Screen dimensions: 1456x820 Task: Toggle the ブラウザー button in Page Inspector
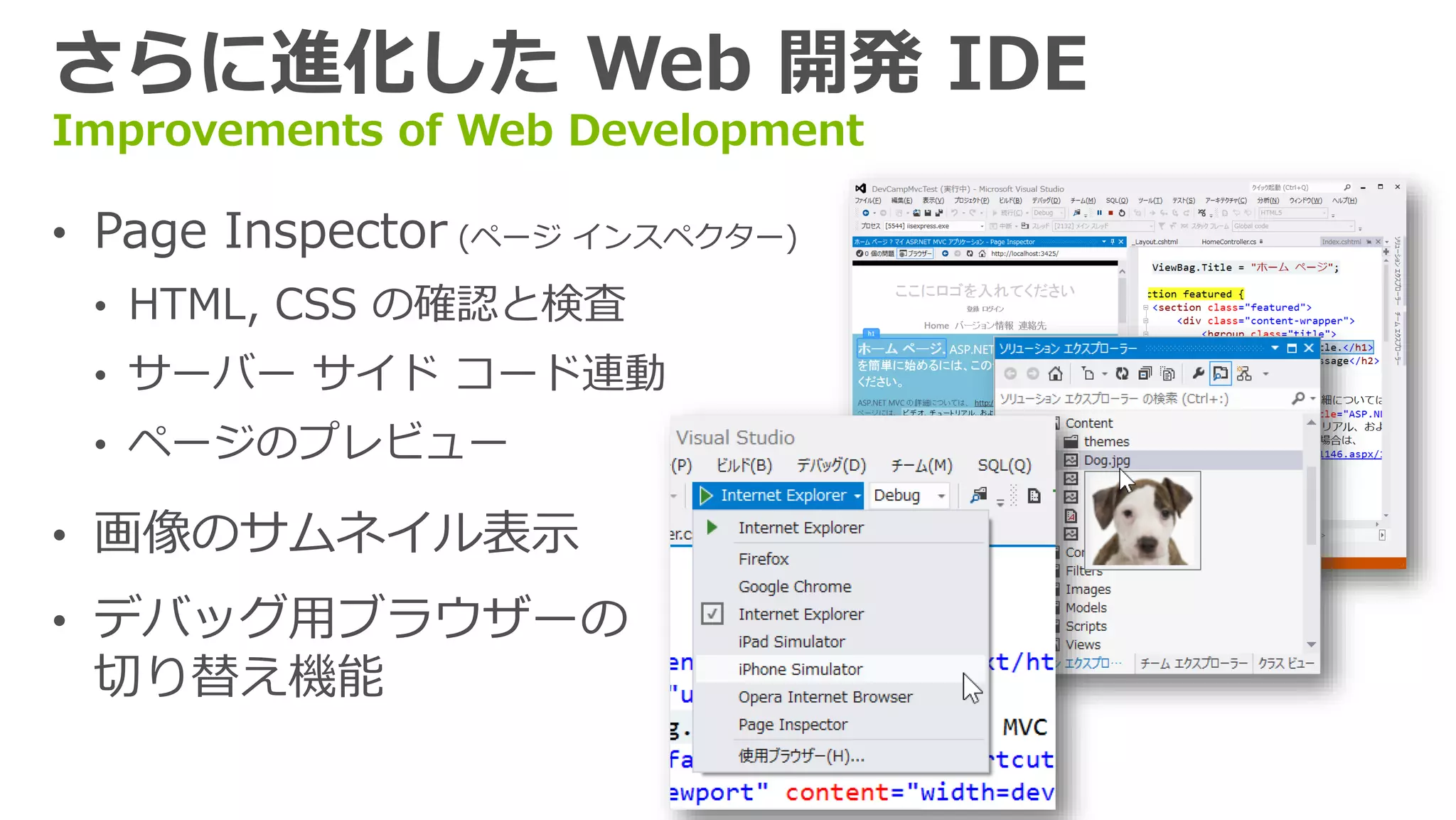coord(915,253)
